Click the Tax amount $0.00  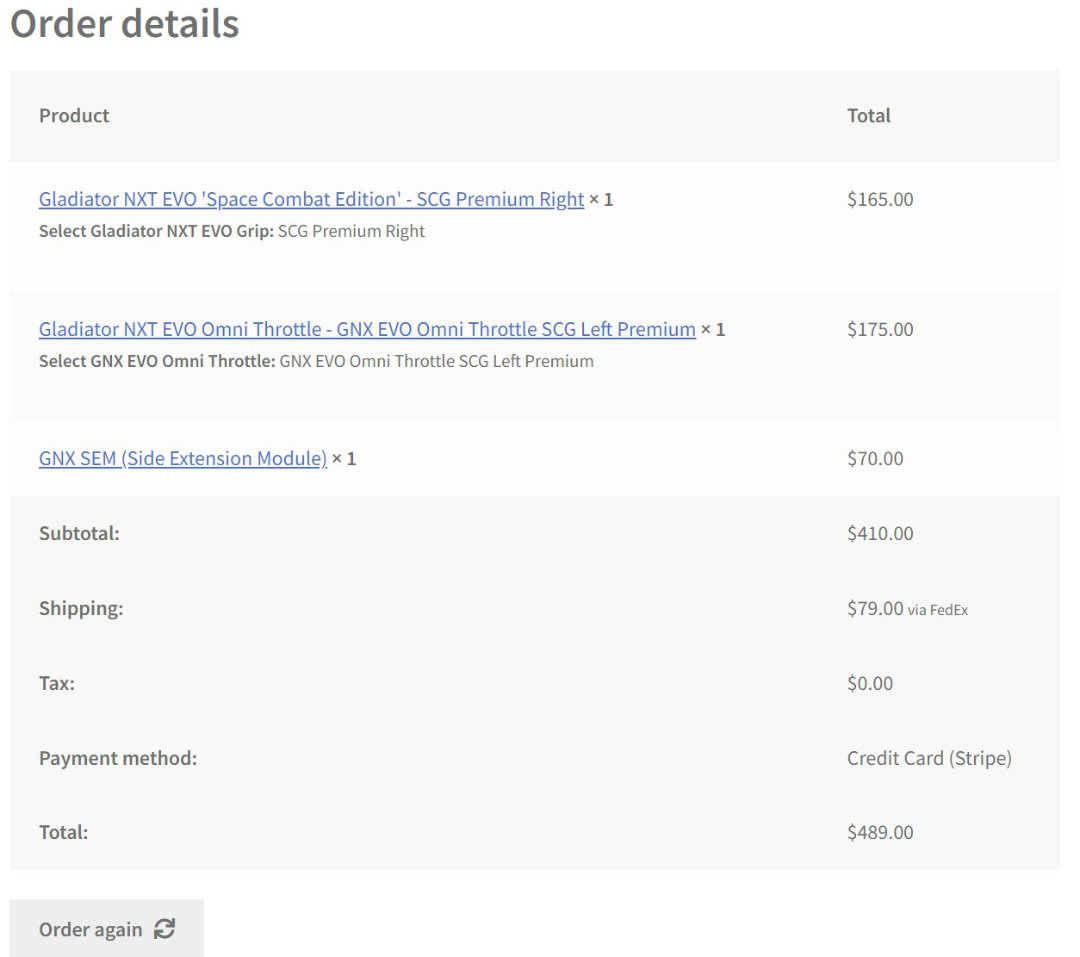pyautogui.click(x=870, y=683)
